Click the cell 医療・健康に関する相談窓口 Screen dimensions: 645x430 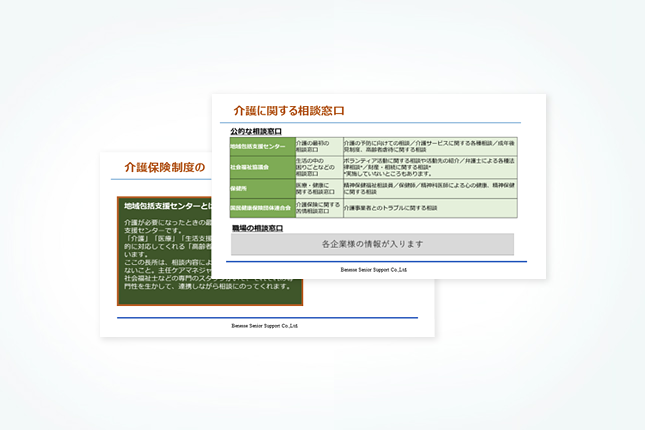pos(319,188)
